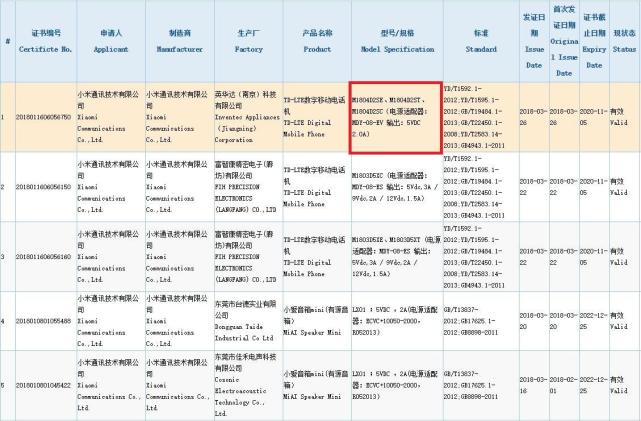Click the "Certificate No." column header
Screen dimensions: 641x421
pos(46,41)
